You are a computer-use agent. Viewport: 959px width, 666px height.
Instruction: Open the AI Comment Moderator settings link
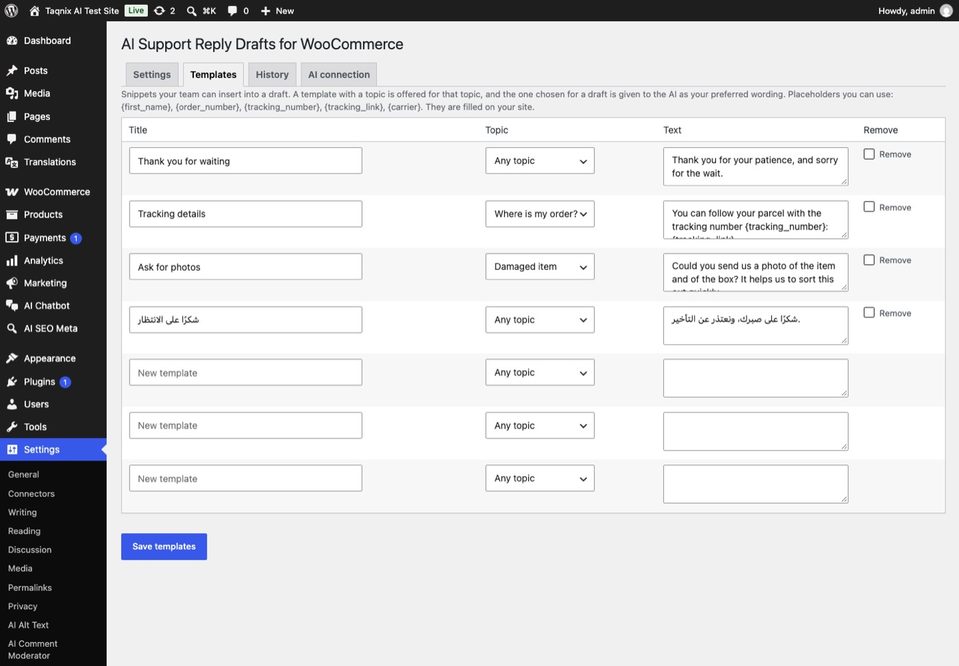tap(33, 649)
